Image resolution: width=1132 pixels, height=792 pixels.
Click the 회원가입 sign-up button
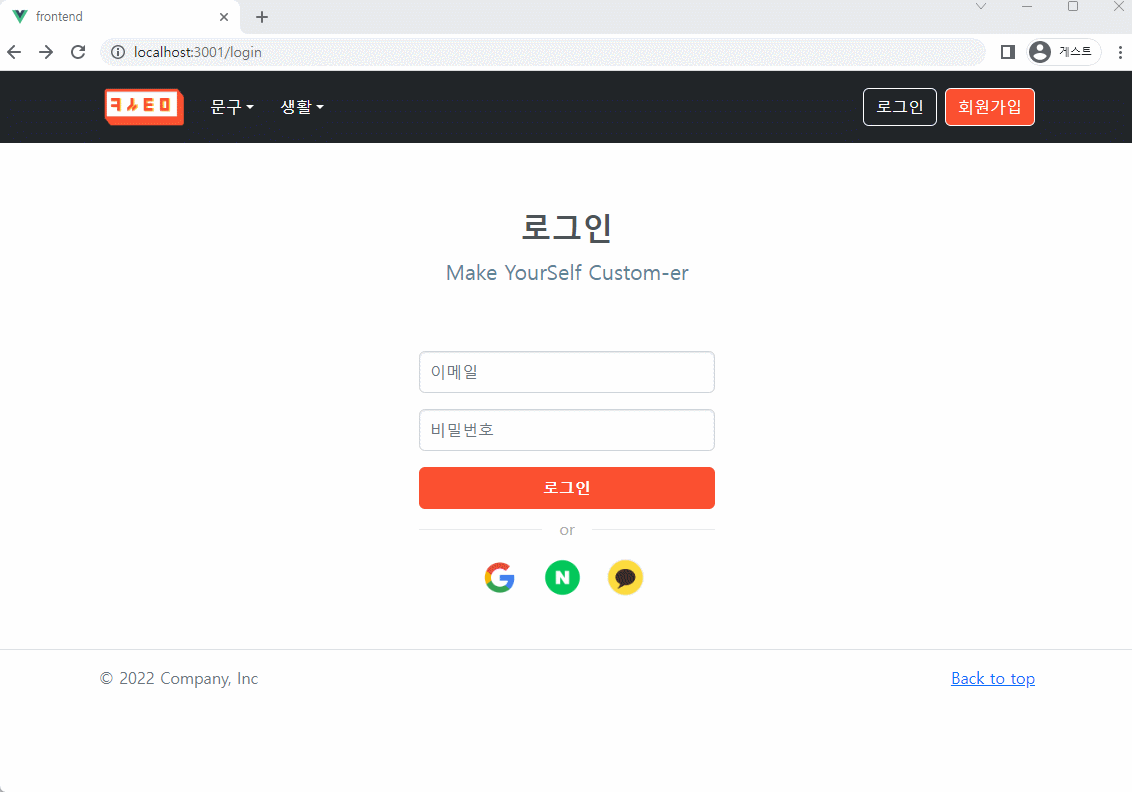(x=990, y=107)
